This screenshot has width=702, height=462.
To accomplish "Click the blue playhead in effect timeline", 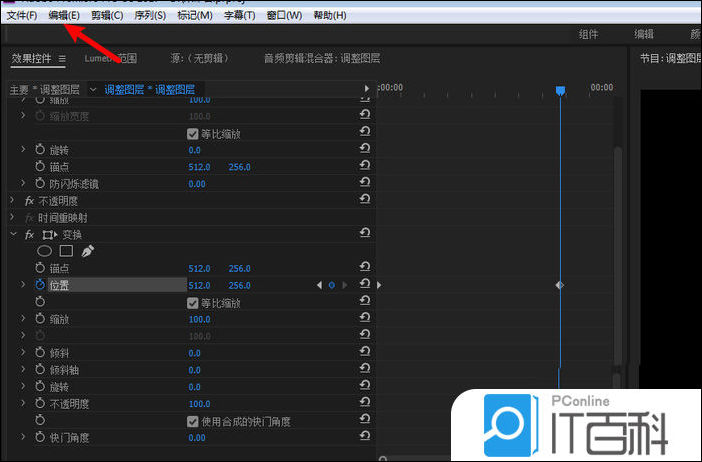I will 560,91.
